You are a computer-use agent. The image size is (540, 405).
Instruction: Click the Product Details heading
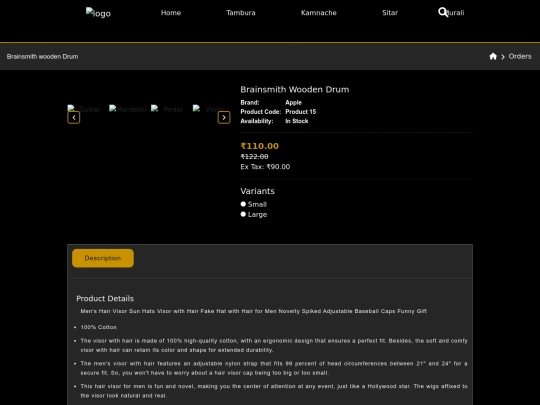point(105,299)
